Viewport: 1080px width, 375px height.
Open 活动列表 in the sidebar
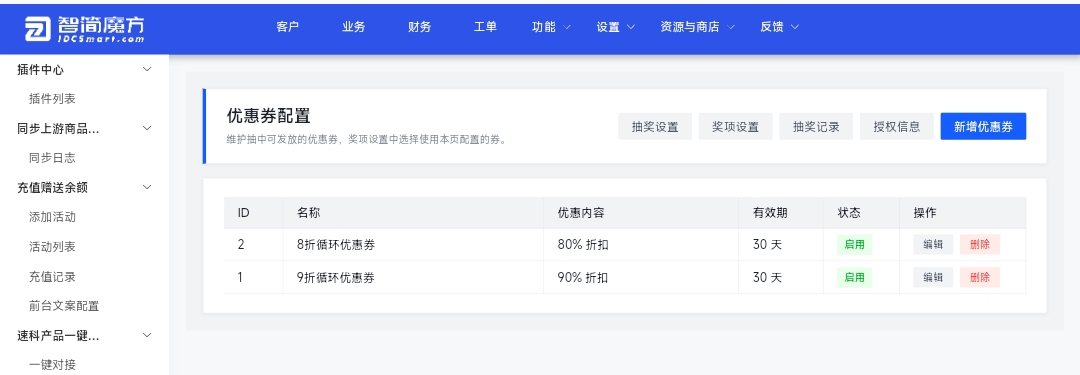pos(52,247)
